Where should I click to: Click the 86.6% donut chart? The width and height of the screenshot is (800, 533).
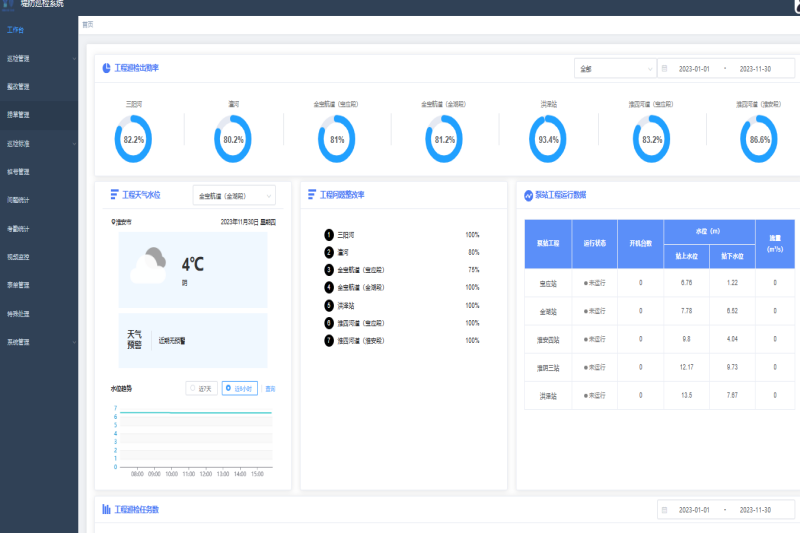(759, 139)
